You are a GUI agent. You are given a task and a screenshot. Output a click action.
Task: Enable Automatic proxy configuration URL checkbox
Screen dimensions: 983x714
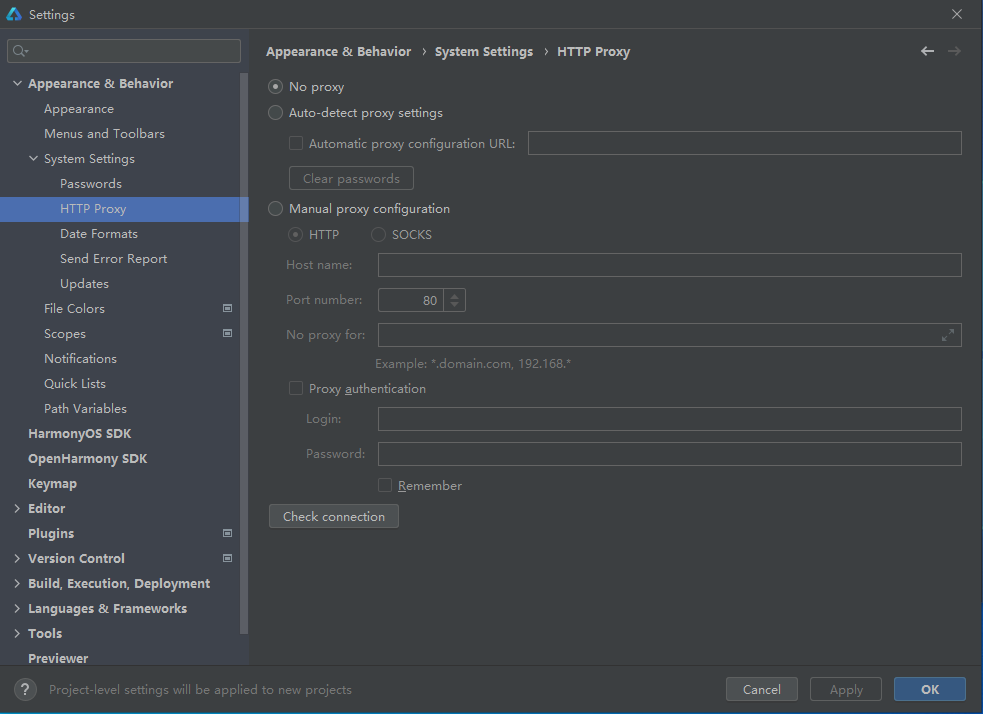coord(296,144)
